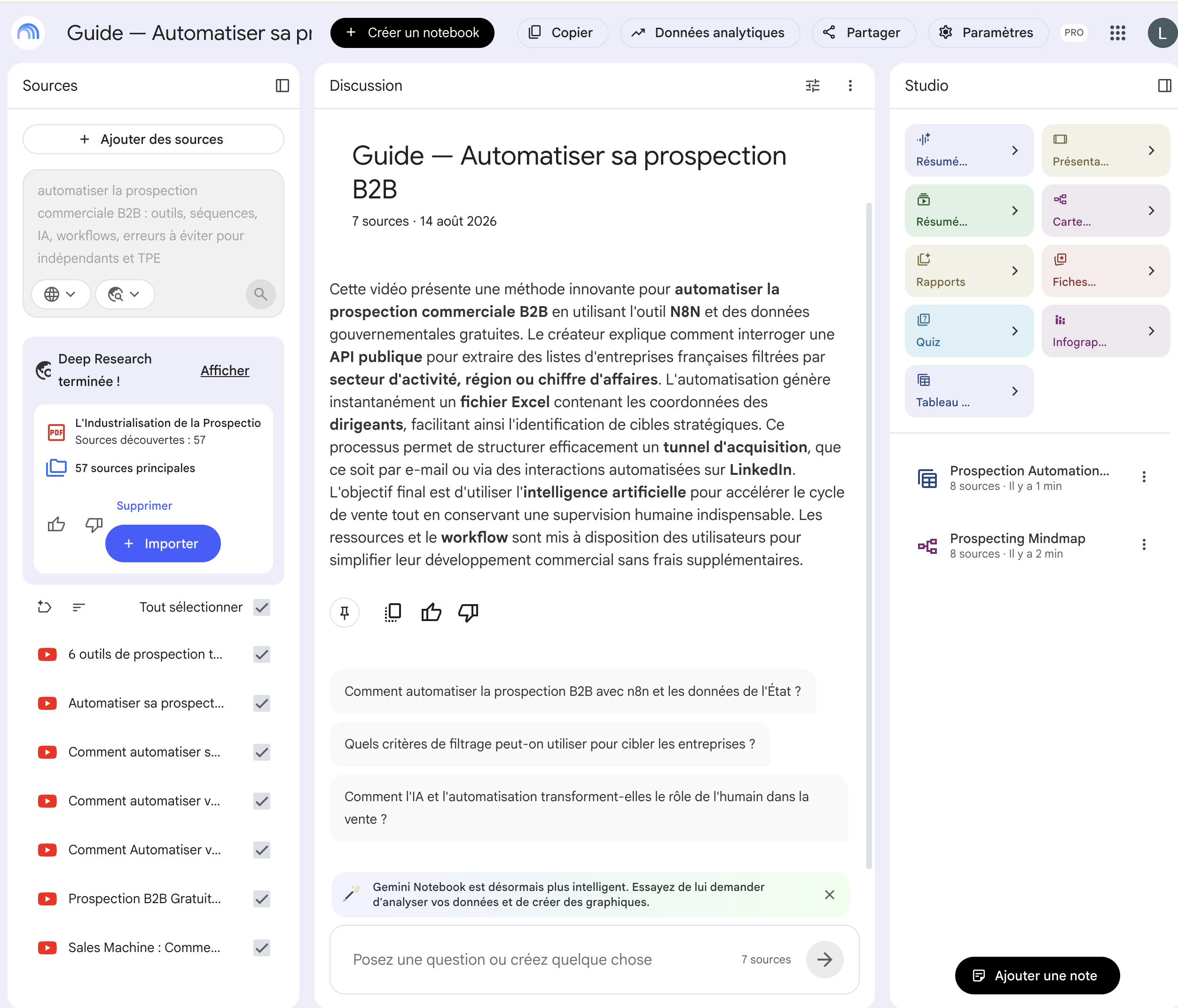The height and width of the screenshot is (1008, 1178).
Task: Like the Deep Research result
Action: click(x=56, y=524)
